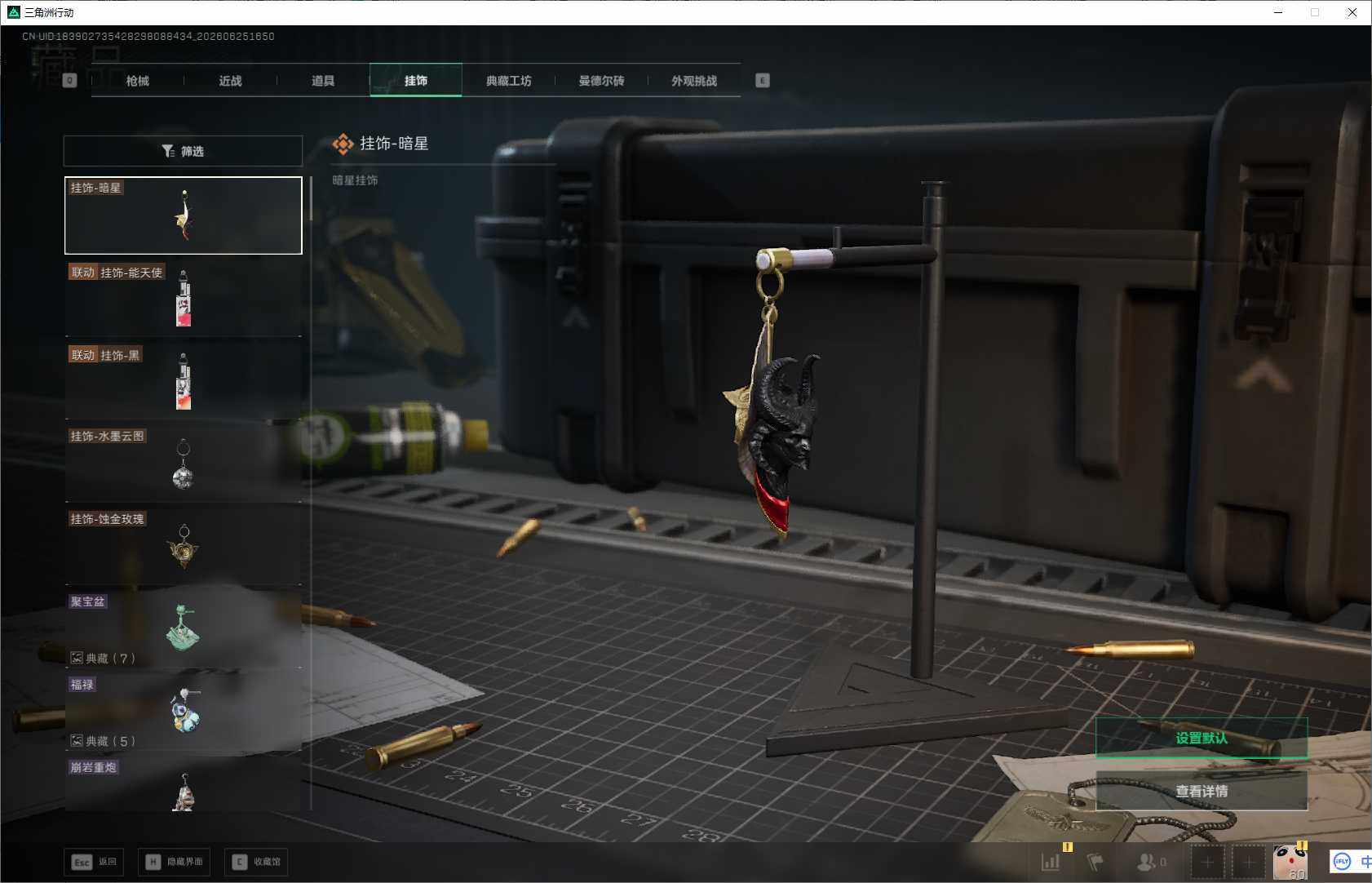Viewport: 1372px width, 883px height.
Task: Open the statistics bar-chart icon
Action: pos(1051,861)
